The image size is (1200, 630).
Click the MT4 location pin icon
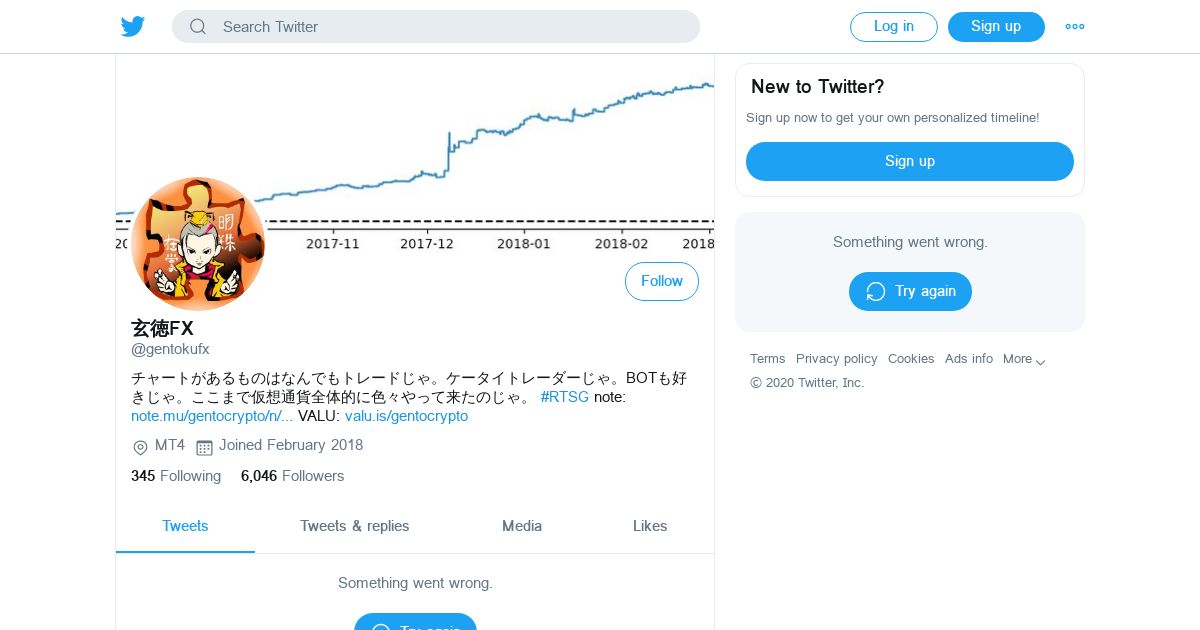point(140,447)
